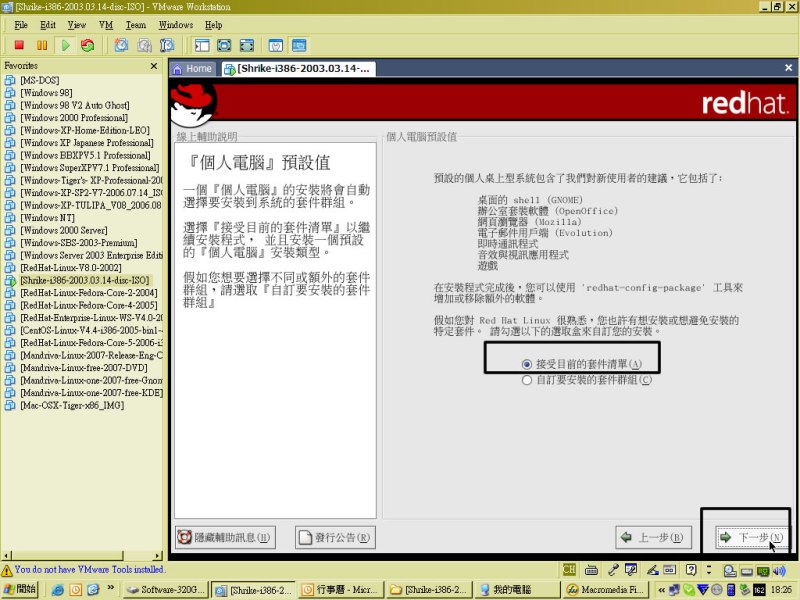Take a snapshot using the toolbar icon
800x600 pixels.
pos(121,45)
